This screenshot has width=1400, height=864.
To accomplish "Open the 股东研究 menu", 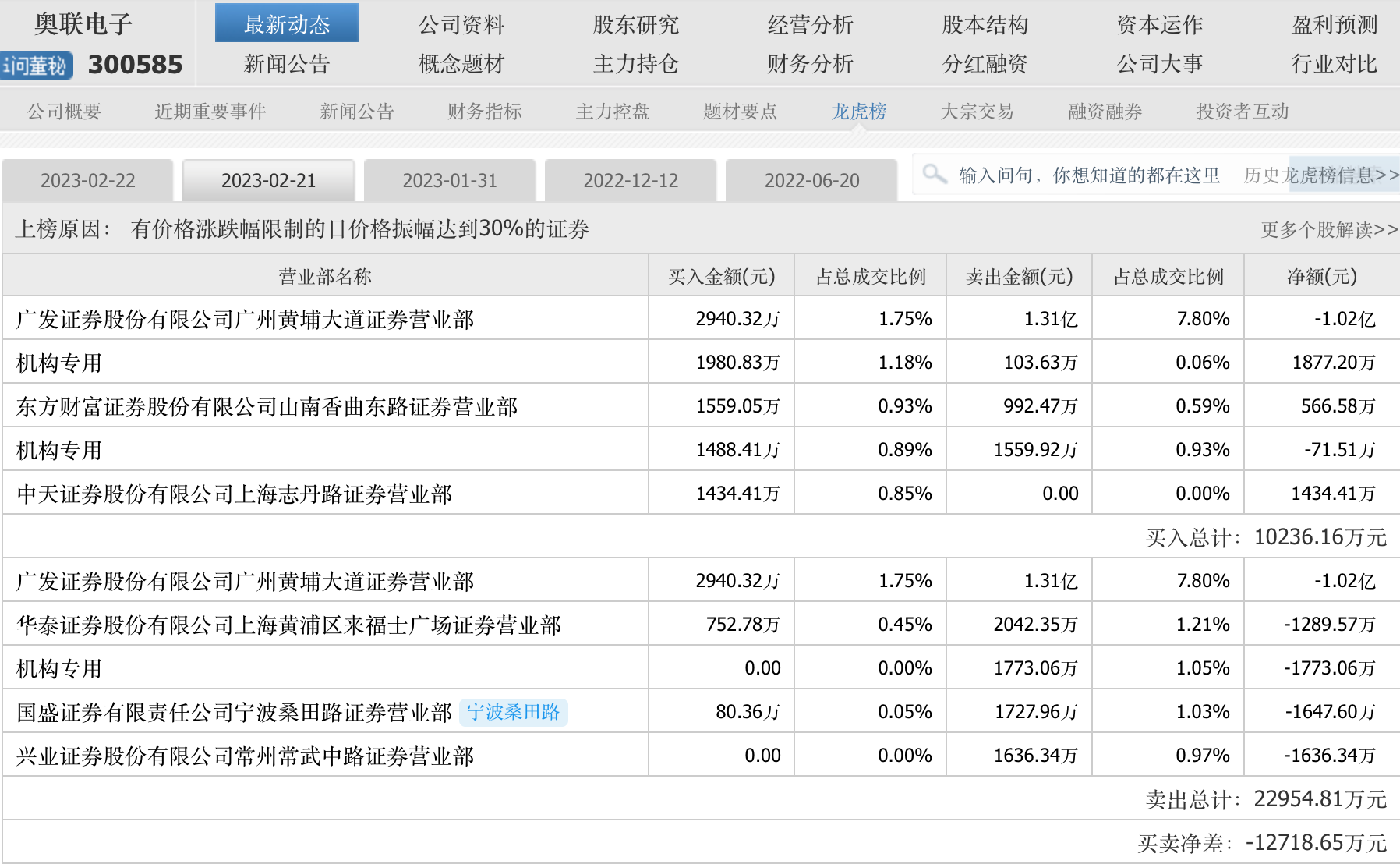I will pos(636,25).
